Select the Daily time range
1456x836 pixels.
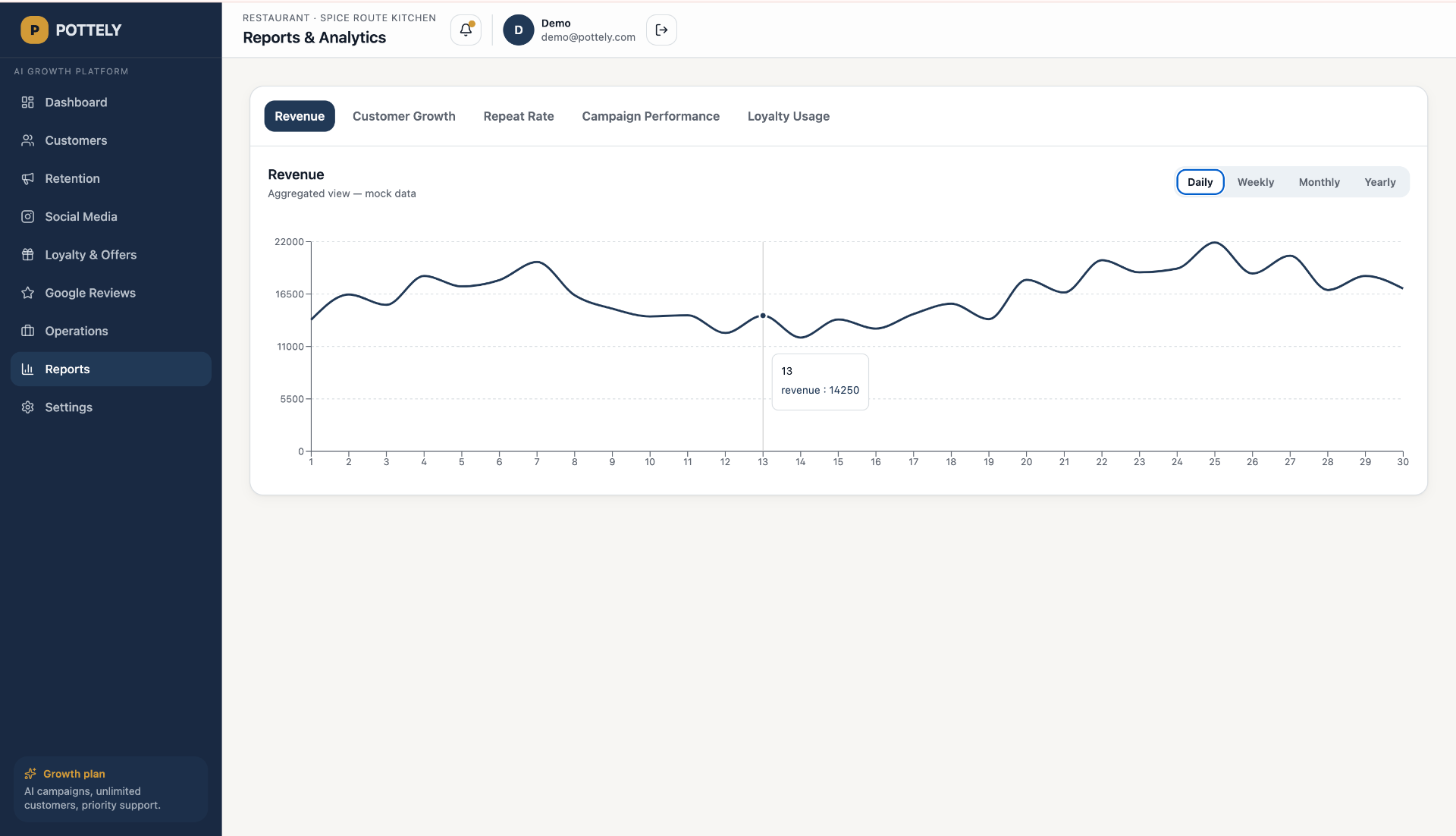(1200, 182)
